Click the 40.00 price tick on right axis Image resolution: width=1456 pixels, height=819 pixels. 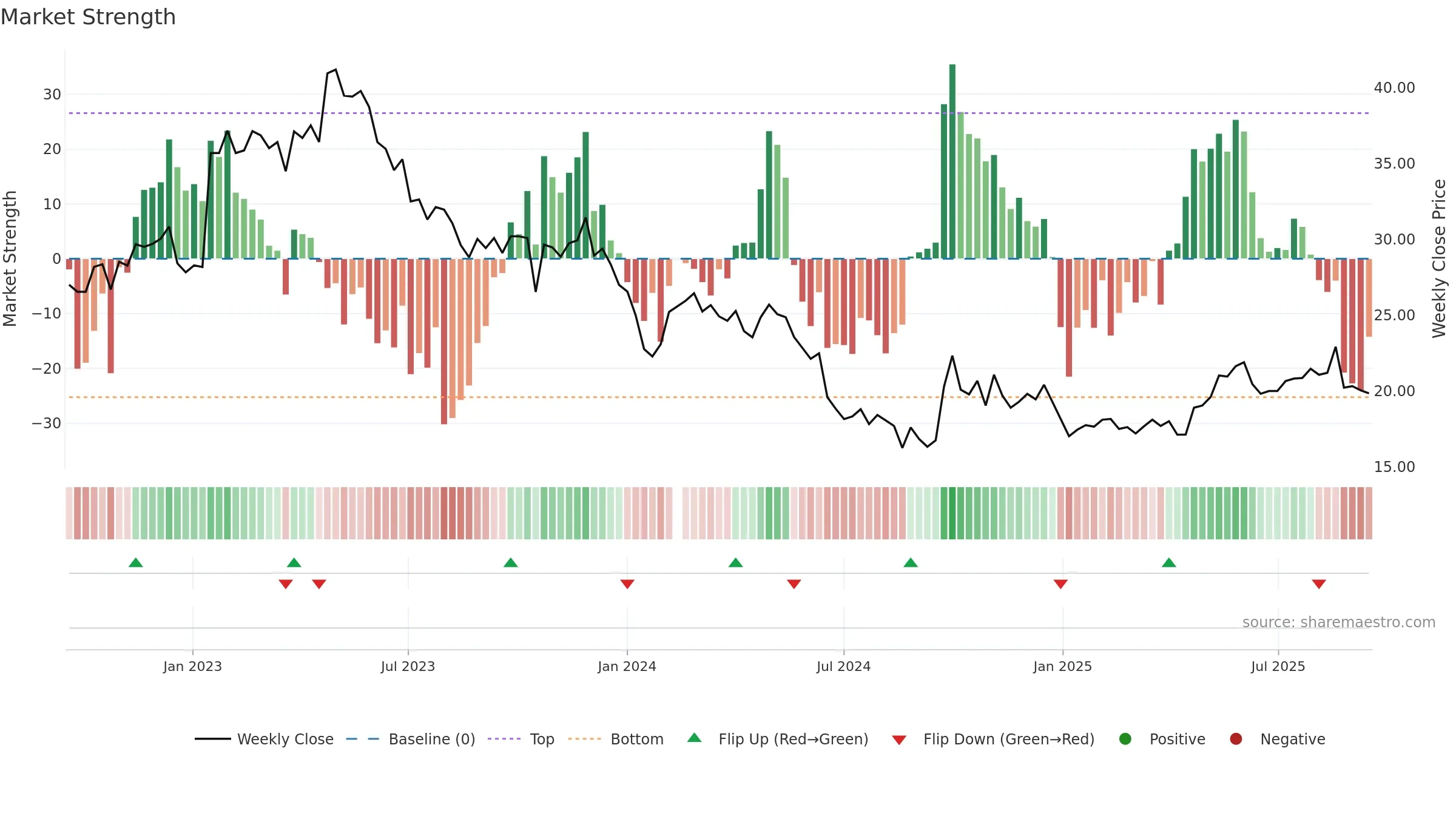1394,87
